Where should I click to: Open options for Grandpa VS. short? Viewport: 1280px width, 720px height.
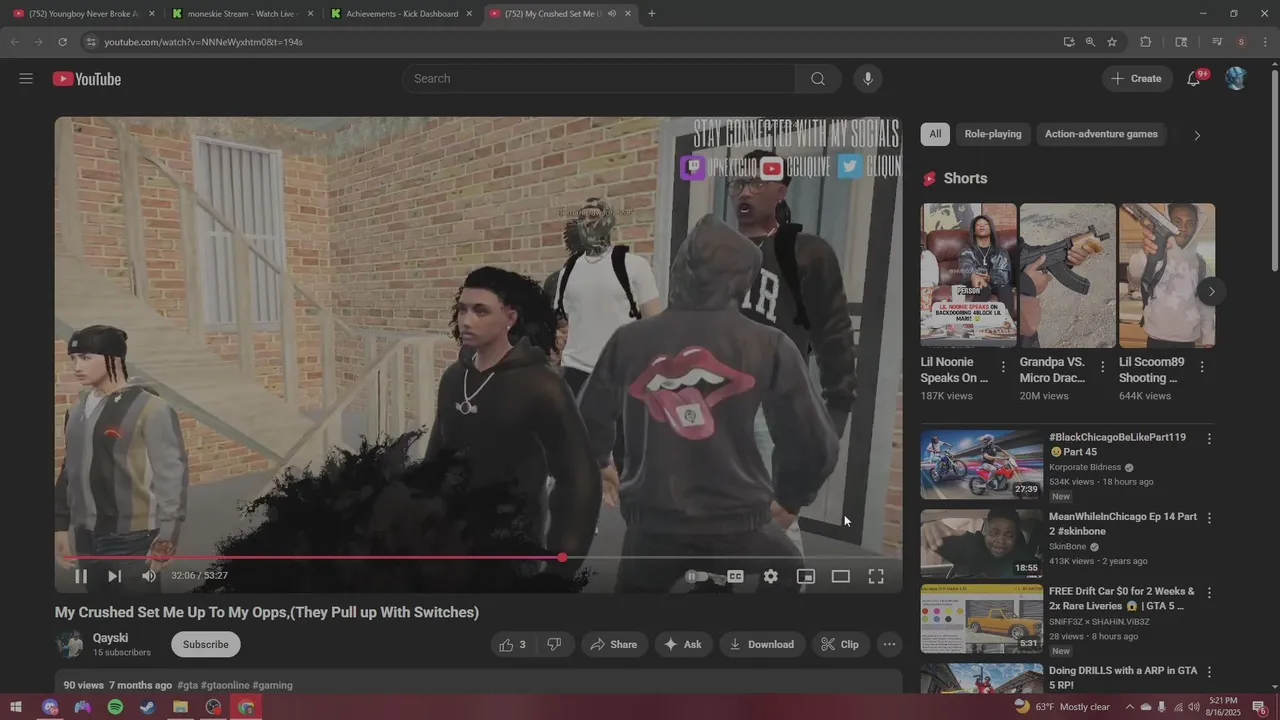(1103, 367)
